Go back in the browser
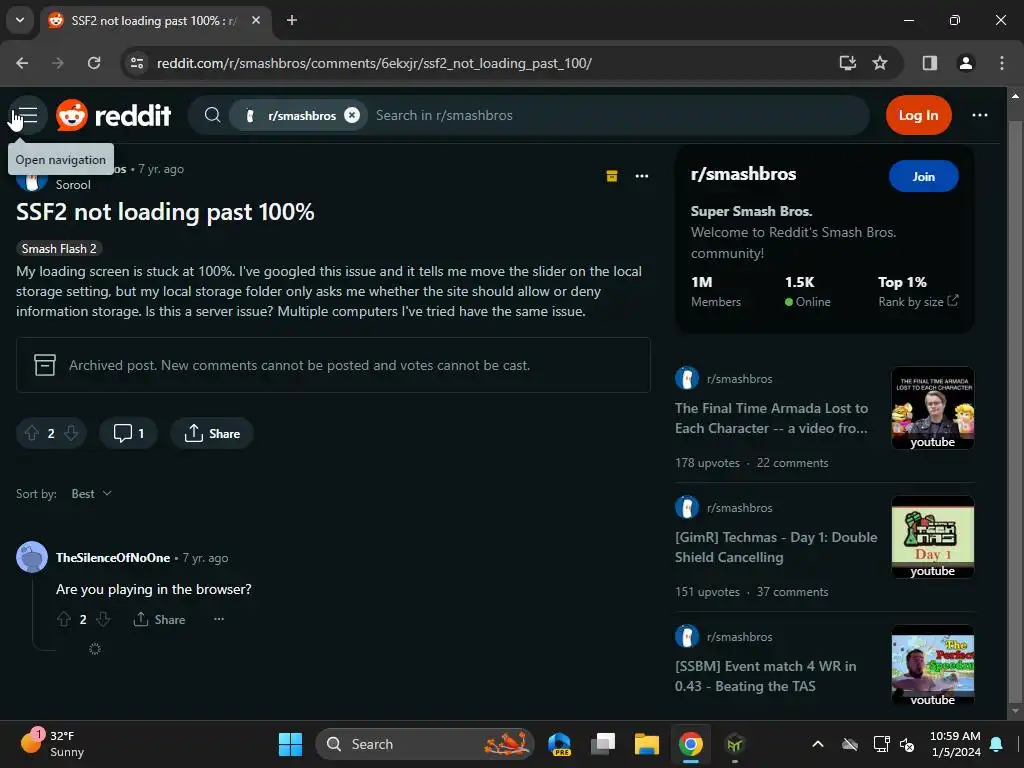This screenshot has width=1024, height=768. (x=22, y=63)
